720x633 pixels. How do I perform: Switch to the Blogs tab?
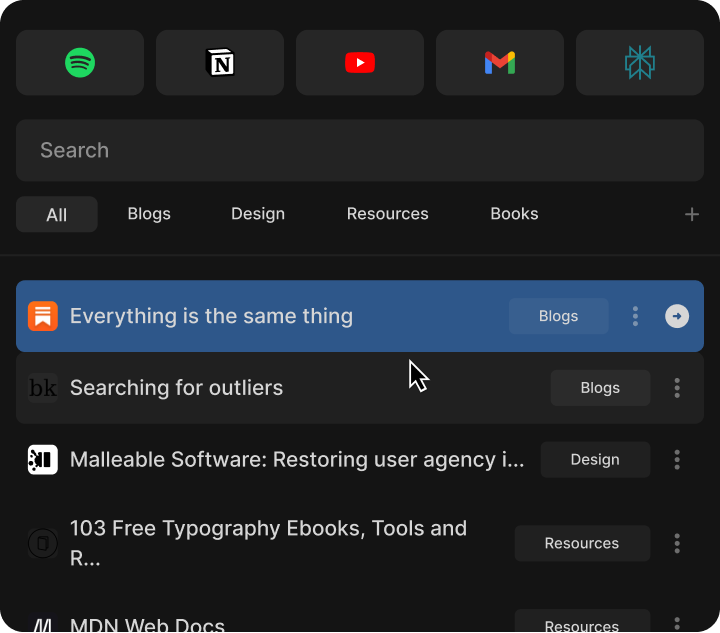(149, 214)
